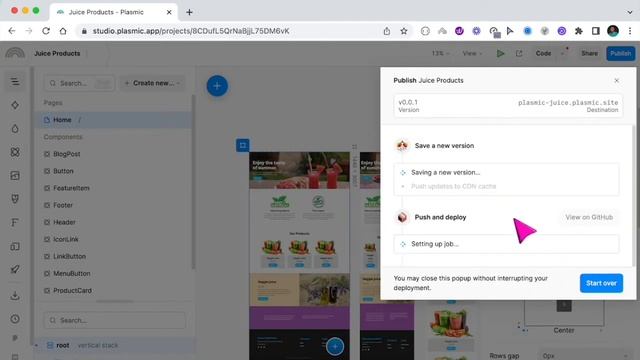Click the address bar URL

191,31
